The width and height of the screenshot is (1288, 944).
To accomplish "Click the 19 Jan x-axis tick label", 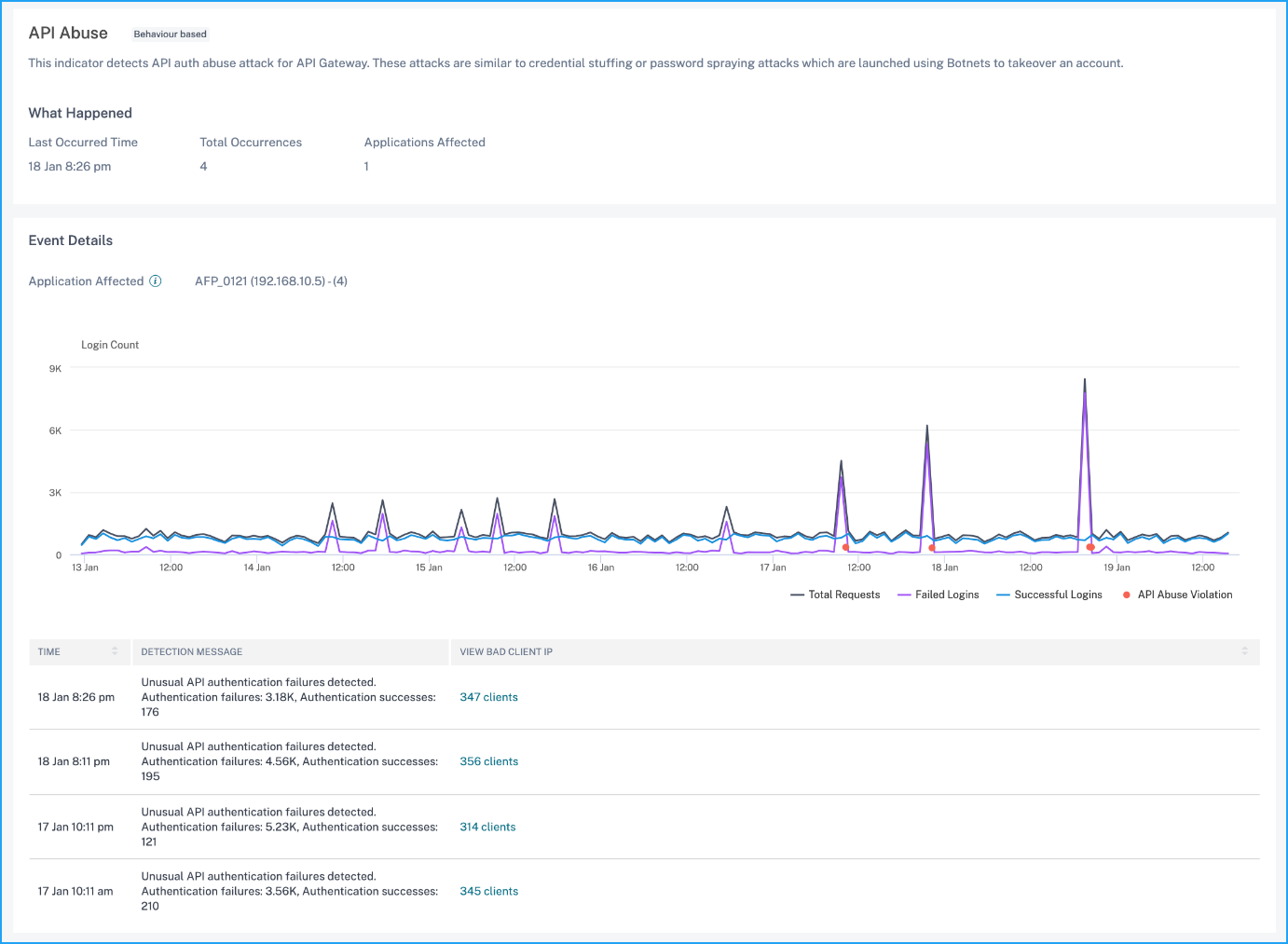I will point(1117,568).
